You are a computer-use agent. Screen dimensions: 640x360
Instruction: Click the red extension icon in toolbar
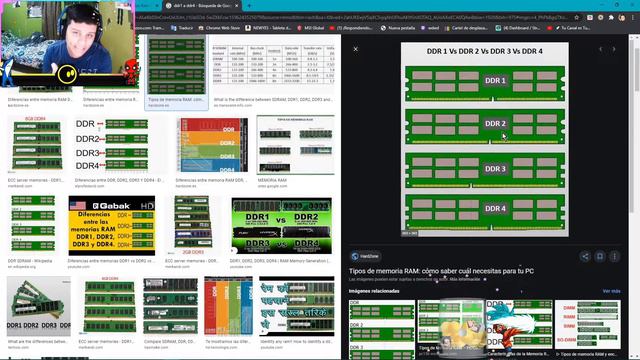590,18
